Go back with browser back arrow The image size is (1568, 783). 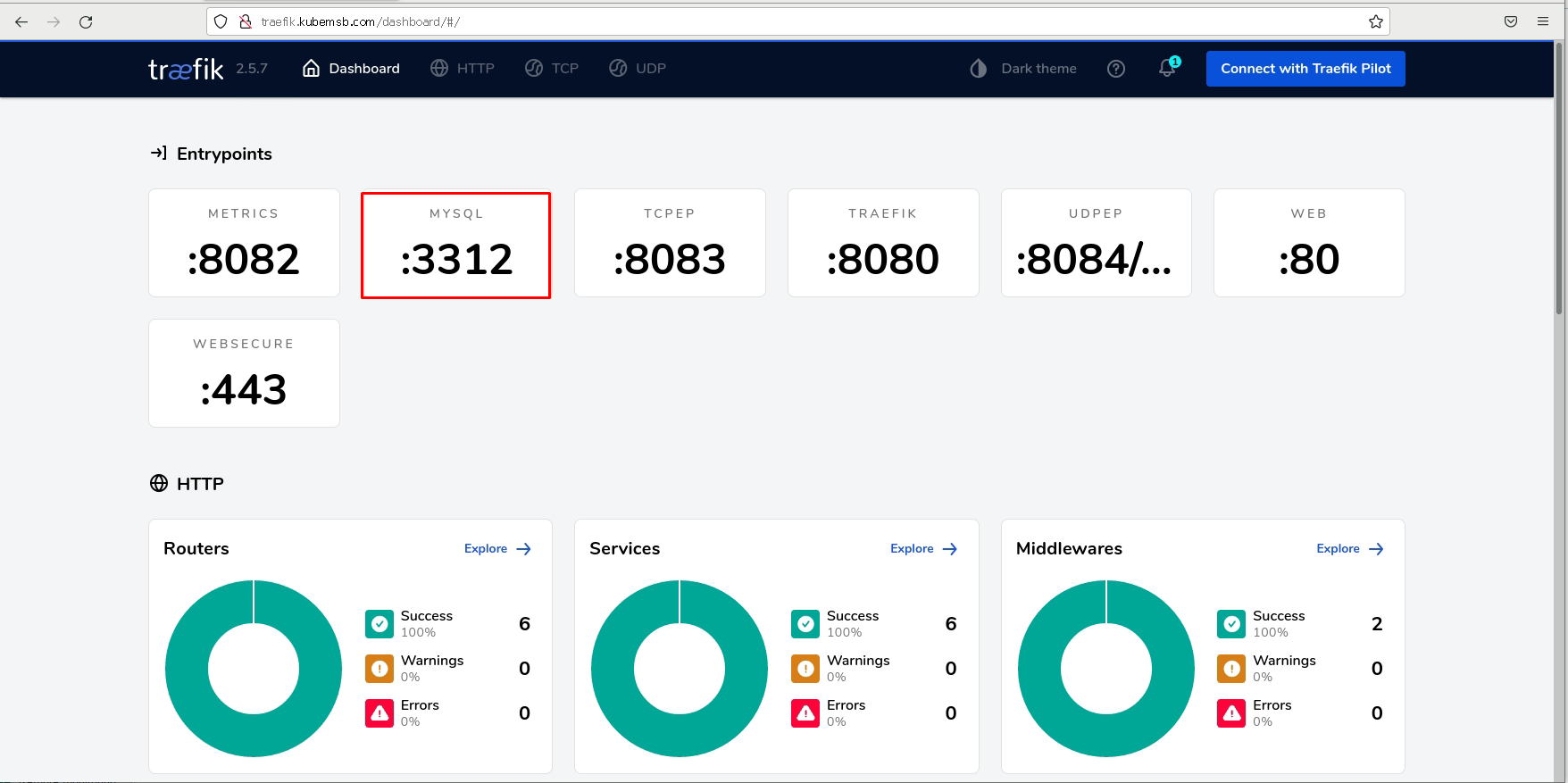click(x=21, y=21)
